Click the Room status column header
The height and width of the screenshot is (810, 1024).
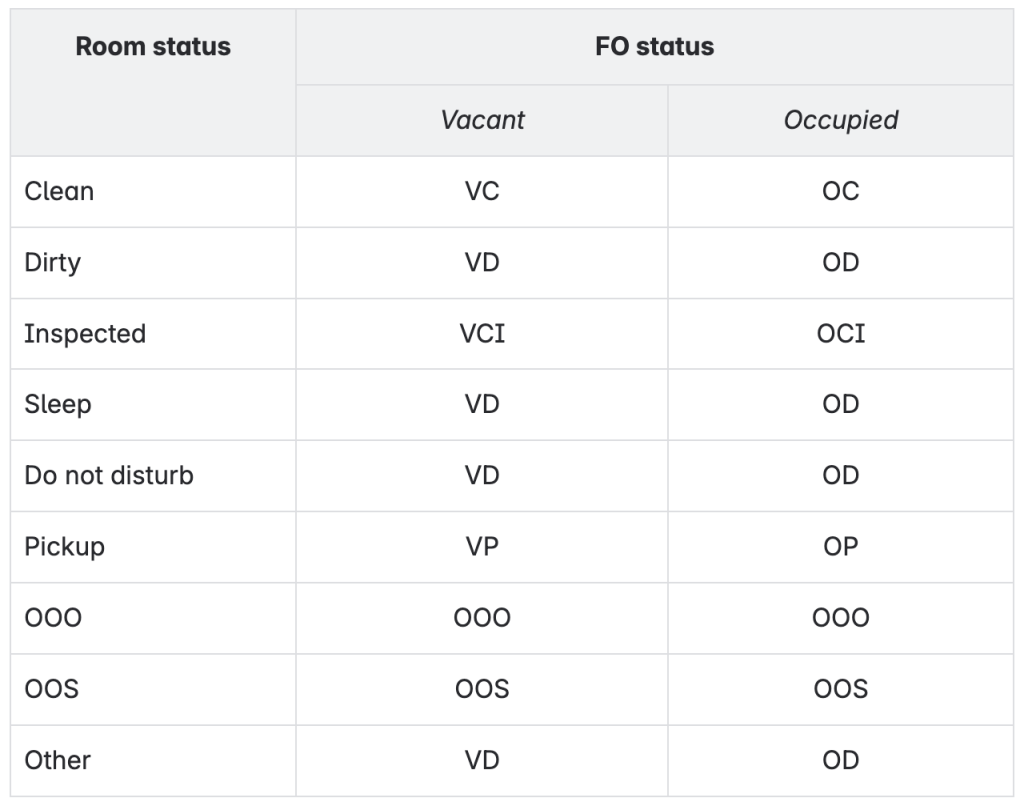pos(153,47)
